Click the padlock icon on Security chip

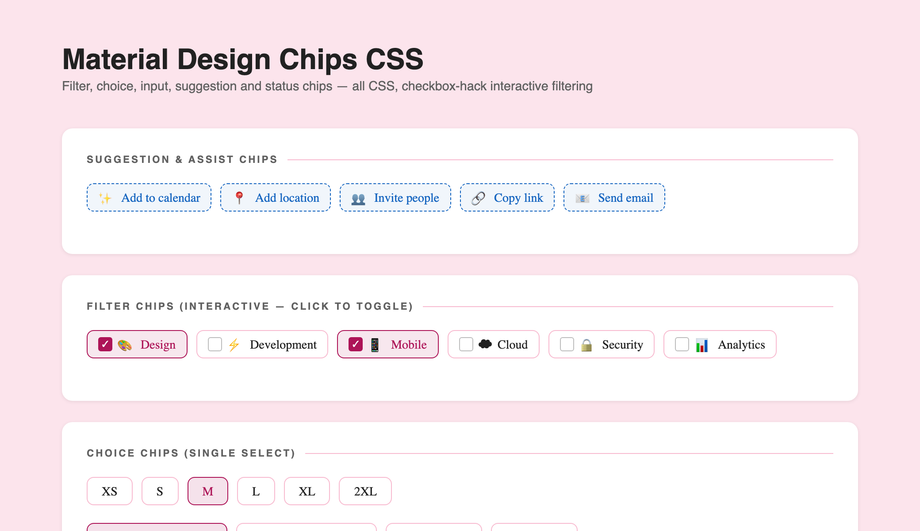586,345
